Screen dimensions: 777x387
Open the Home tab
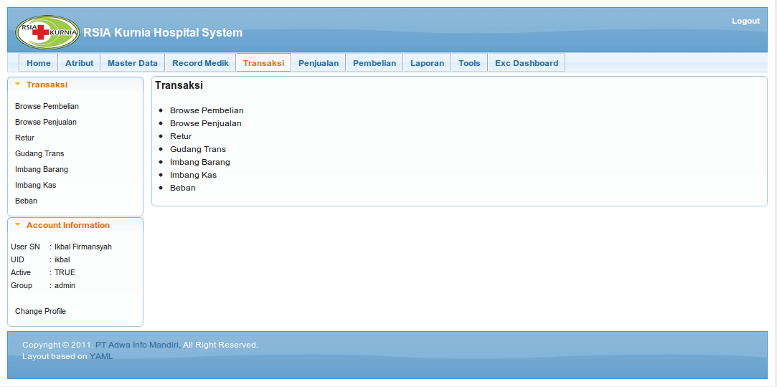38,63
